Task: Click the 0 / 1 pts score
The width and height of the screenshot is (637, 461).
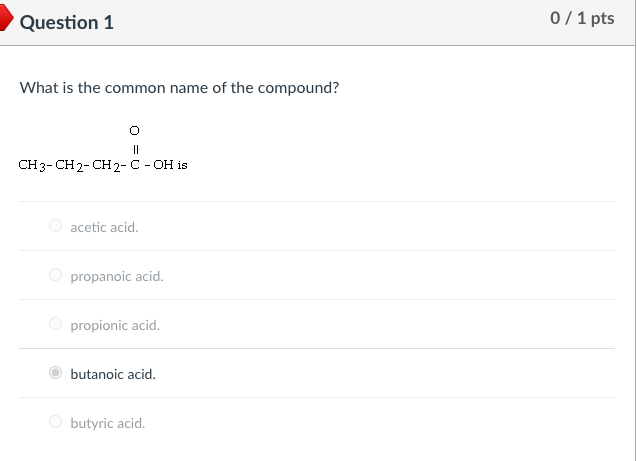Action: click(x=582, y=18)
